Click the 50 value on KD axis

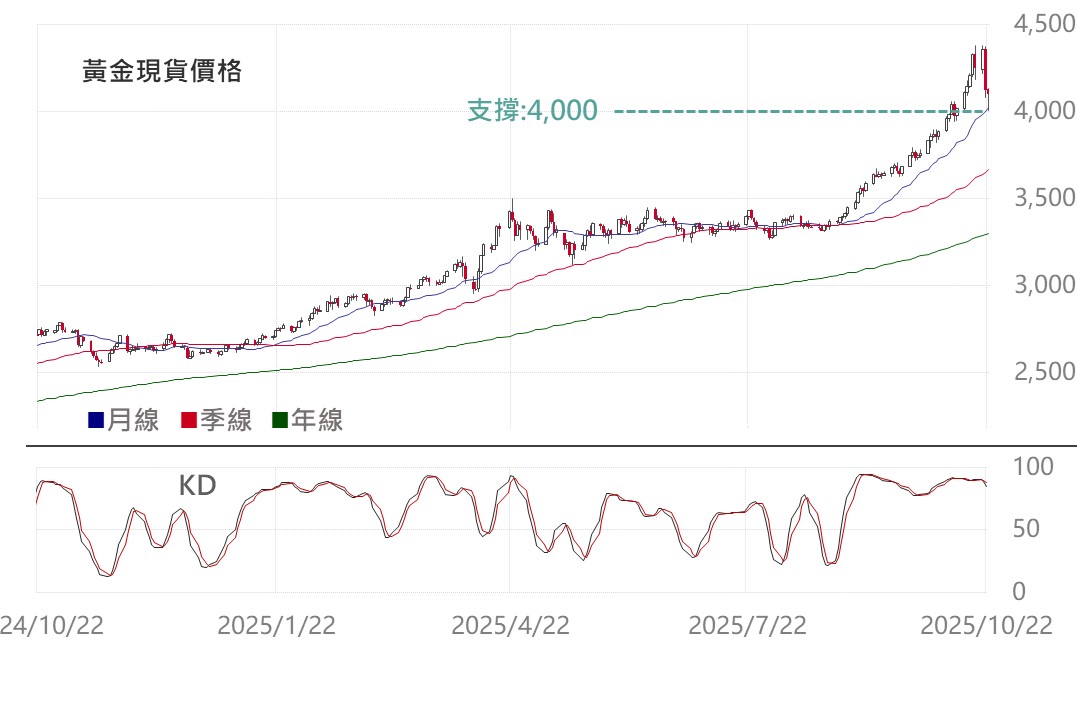pos(1026,529)
